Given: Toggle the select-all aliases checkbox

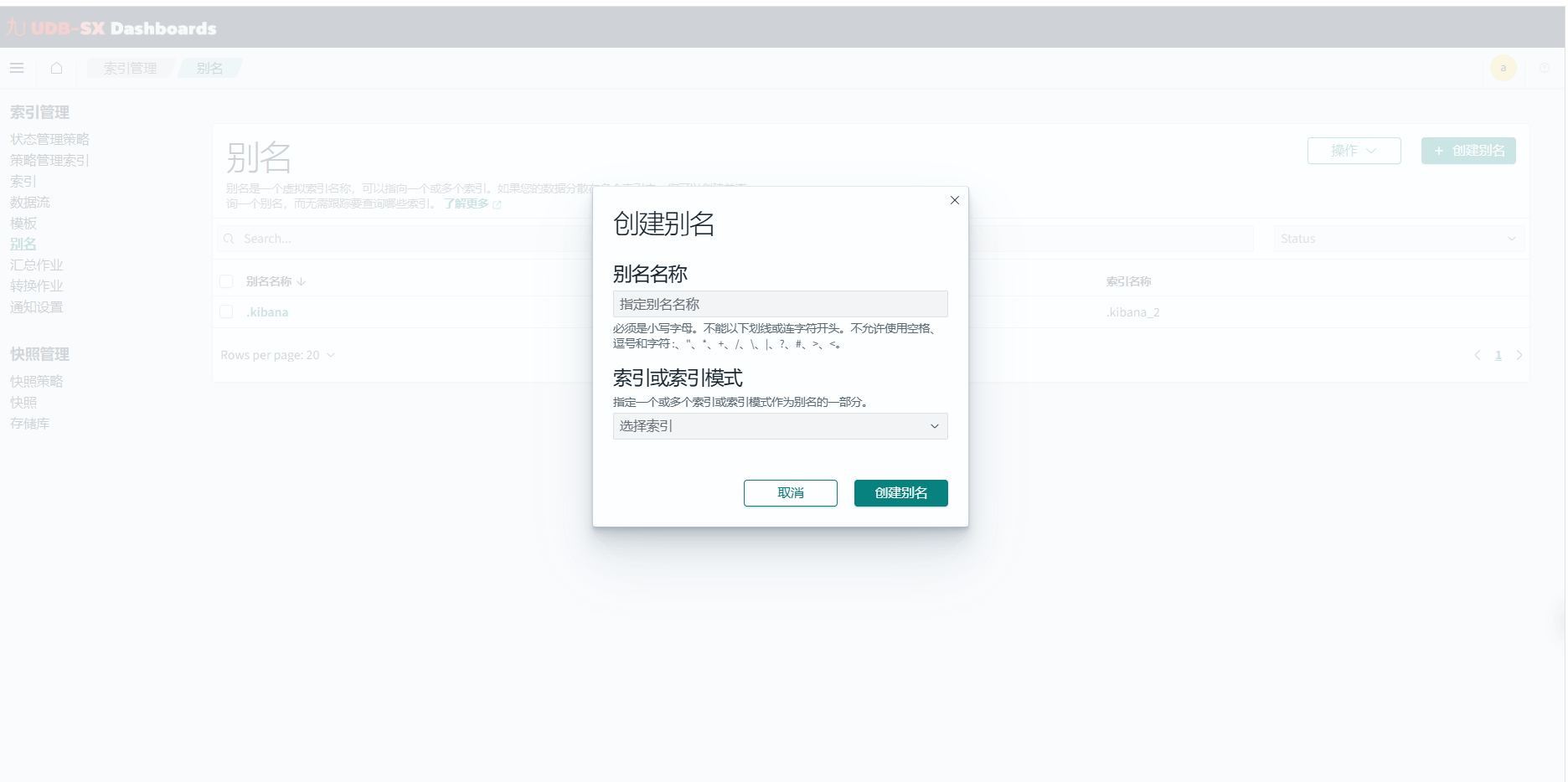Looking at the screenshot, I should [x=226, y=281].
